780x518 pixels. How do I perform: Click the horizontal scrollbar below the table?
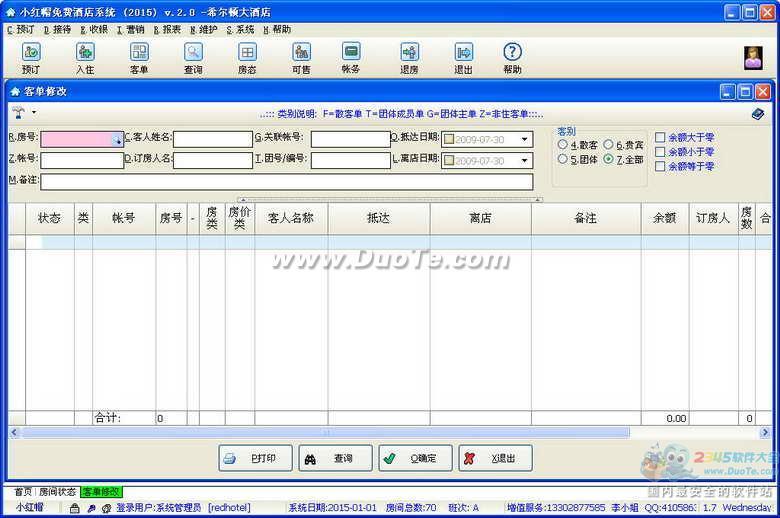click(325, 432)
